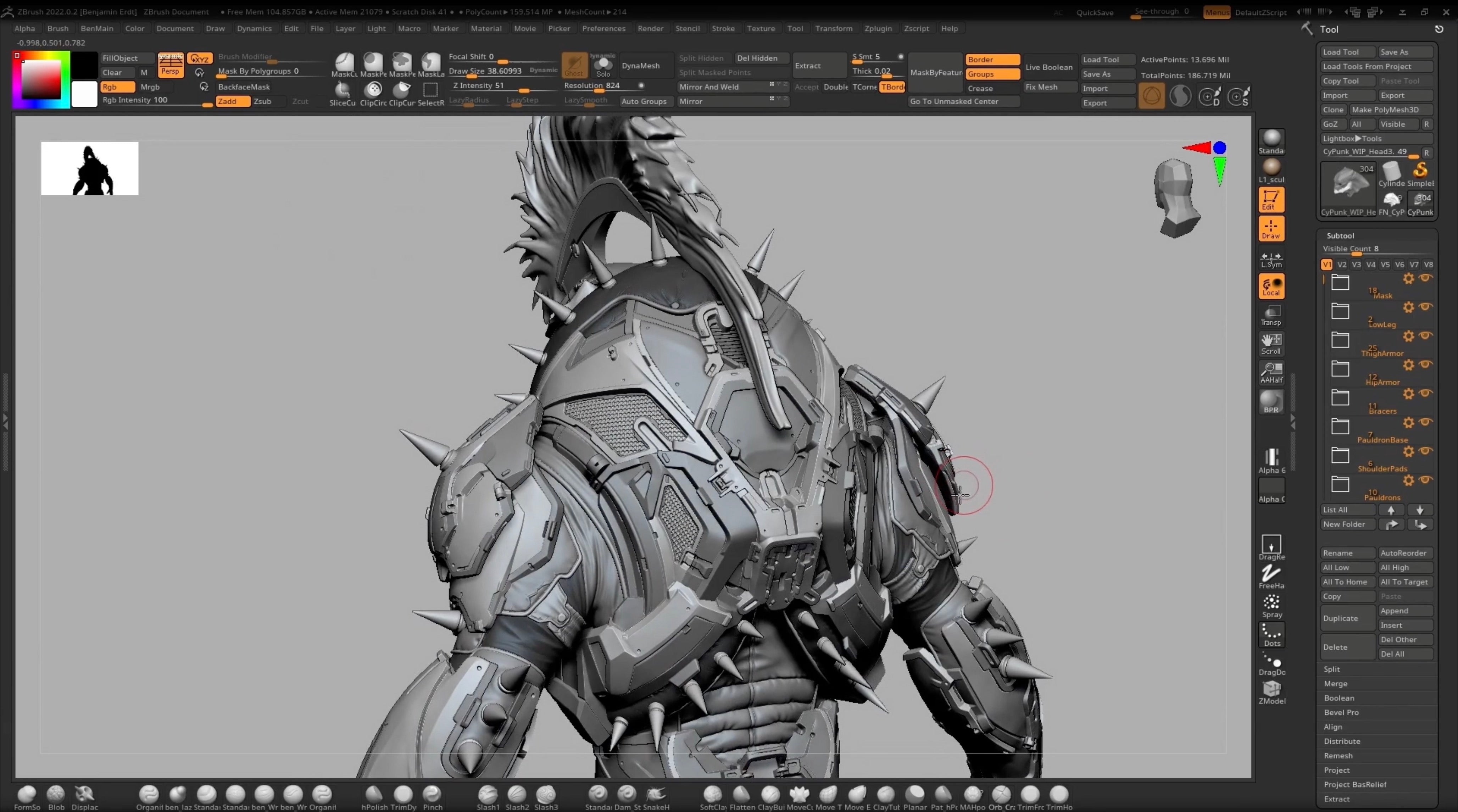Hide the Mask folder with eye icon
This screenshot has width=1458, height=812.
coord(1425,278)
